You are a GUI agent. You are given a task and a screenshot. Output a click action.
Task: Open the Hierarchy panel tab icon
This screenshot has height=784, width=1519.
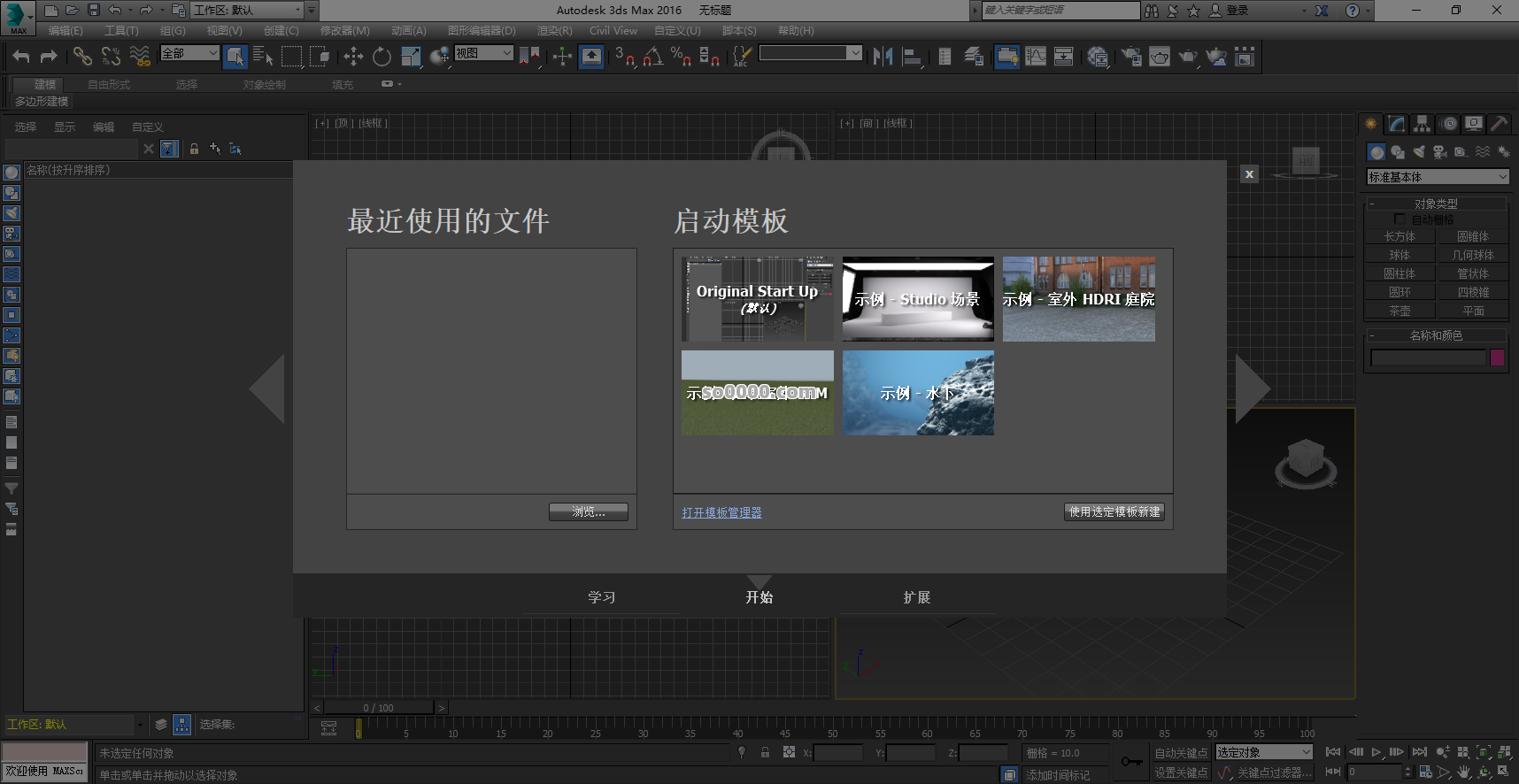click(x=1423, y=124)
